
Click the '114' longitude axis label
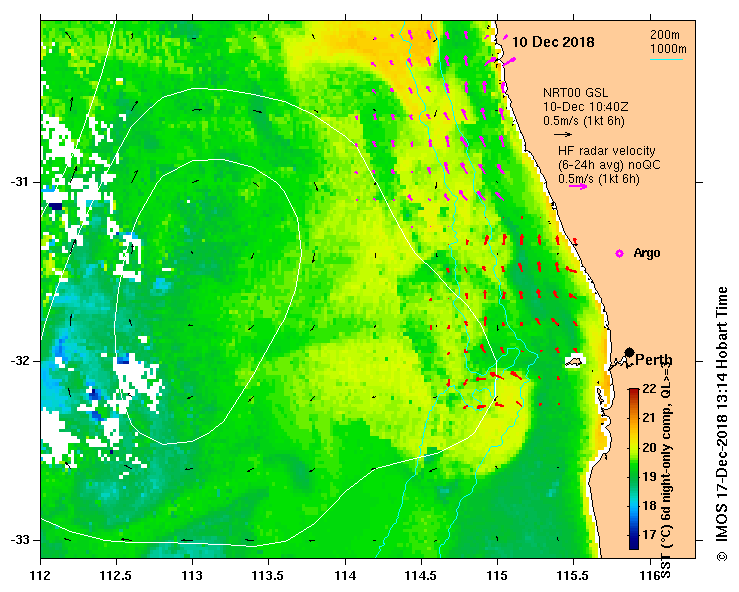(345, 576)
